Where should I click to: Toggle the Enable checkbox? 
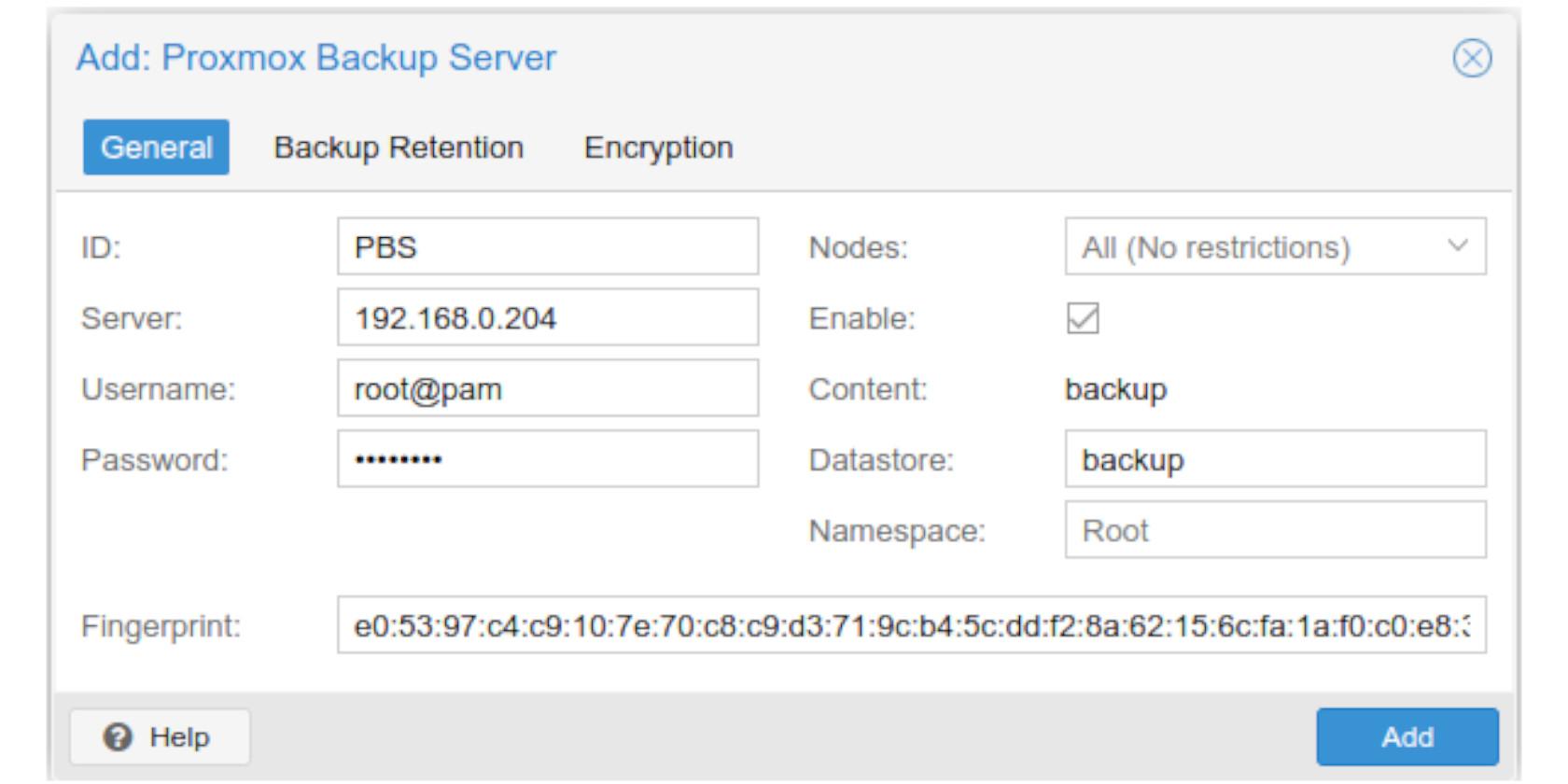pos(1083,318)
